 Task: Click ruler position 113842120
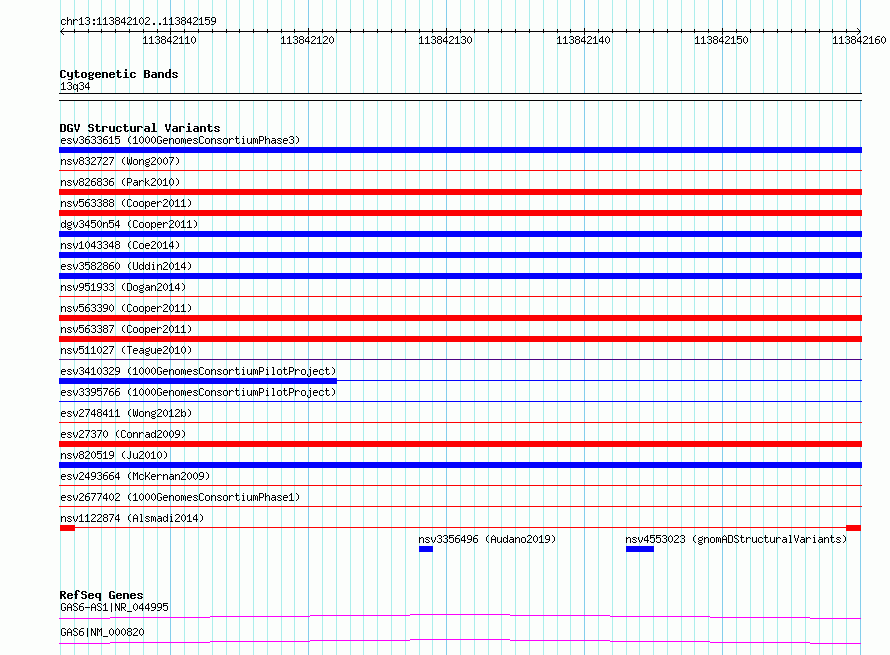coord(307,40)
